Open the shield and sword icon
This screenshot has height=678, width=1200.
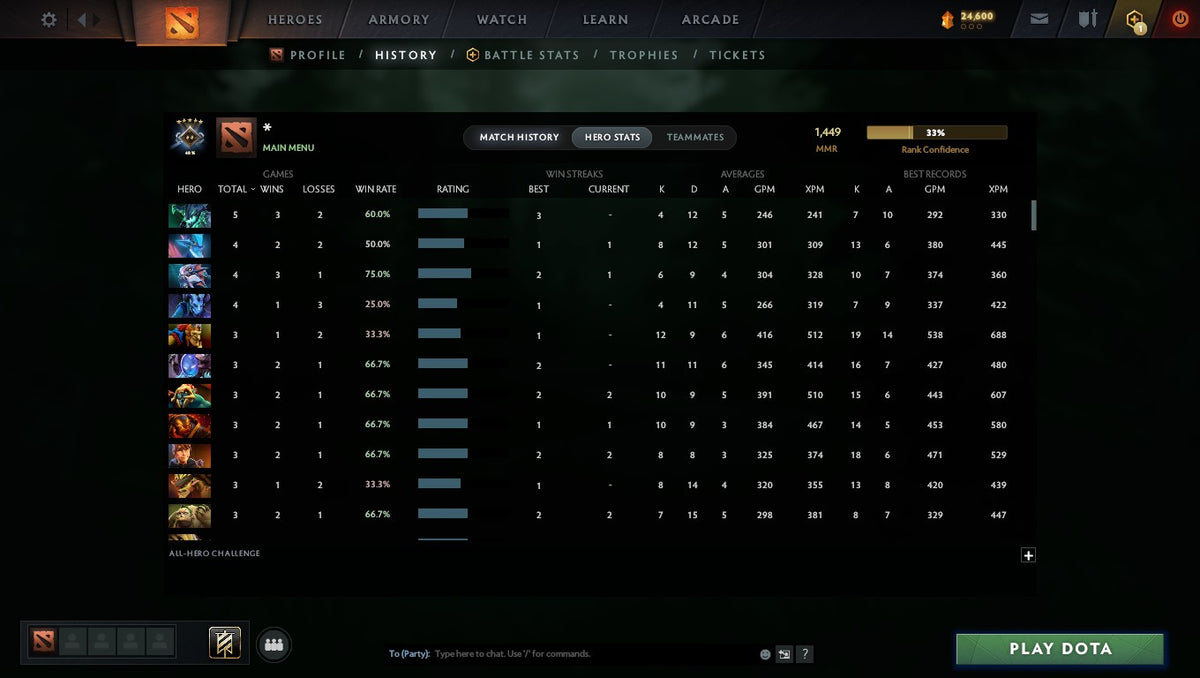(x=1087, y=19)
